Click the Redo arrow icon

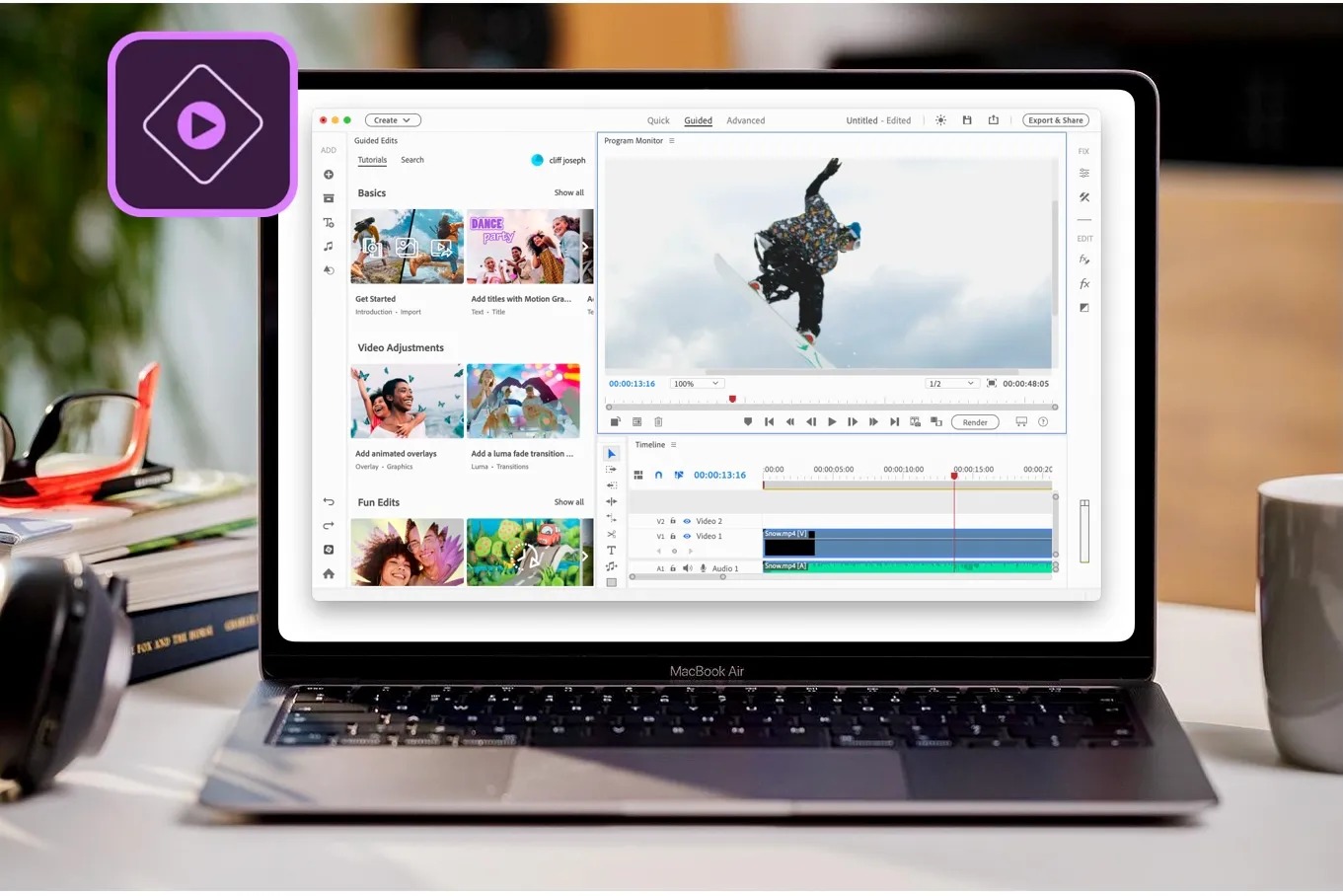329,526
